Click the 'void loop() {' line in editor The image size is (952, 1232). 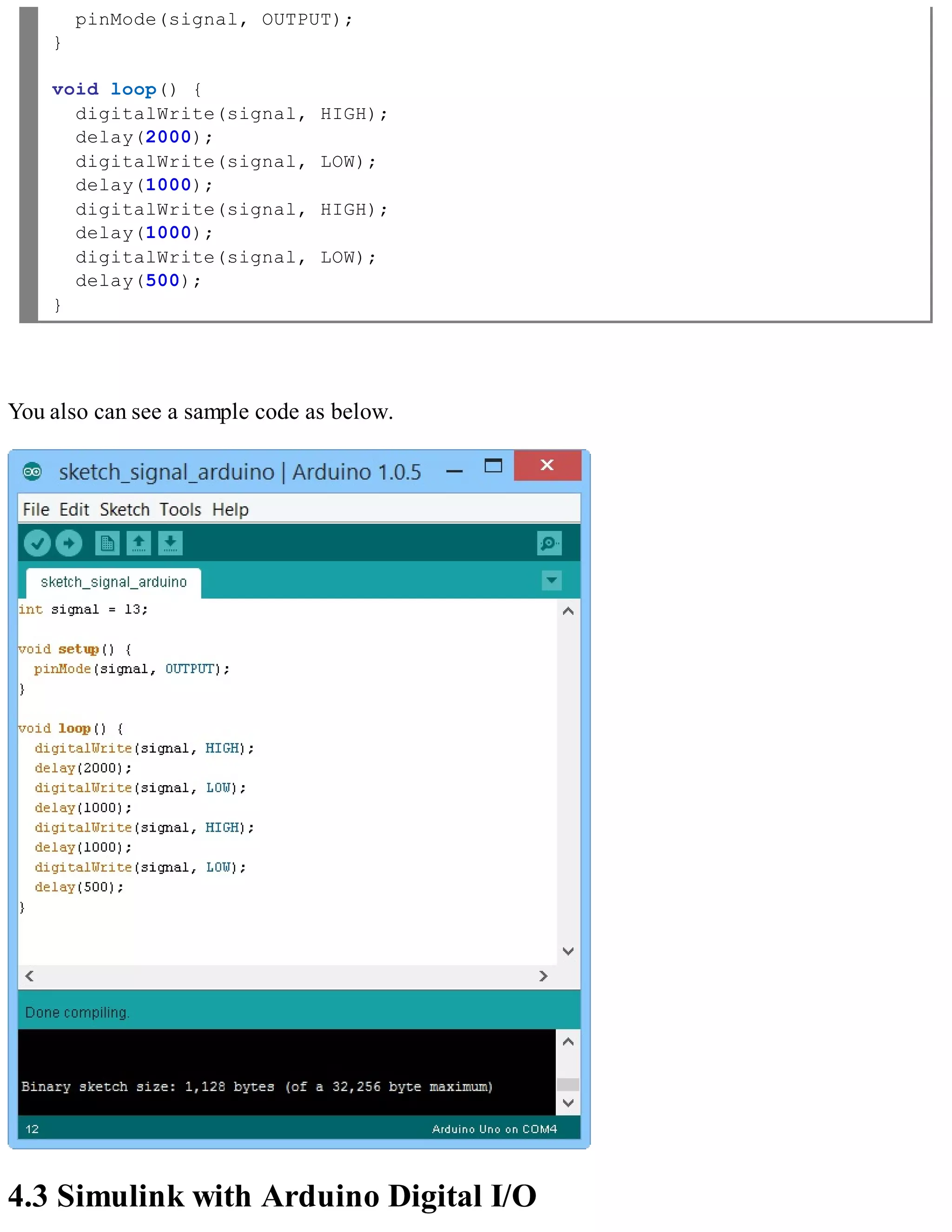[71, 728]
